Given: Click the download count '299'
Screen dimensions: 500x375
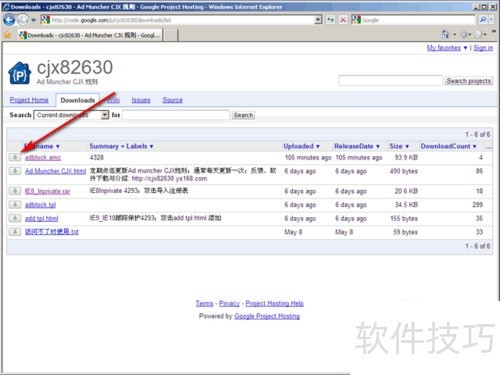Looking at the screenshot, I should click(477, 204).
